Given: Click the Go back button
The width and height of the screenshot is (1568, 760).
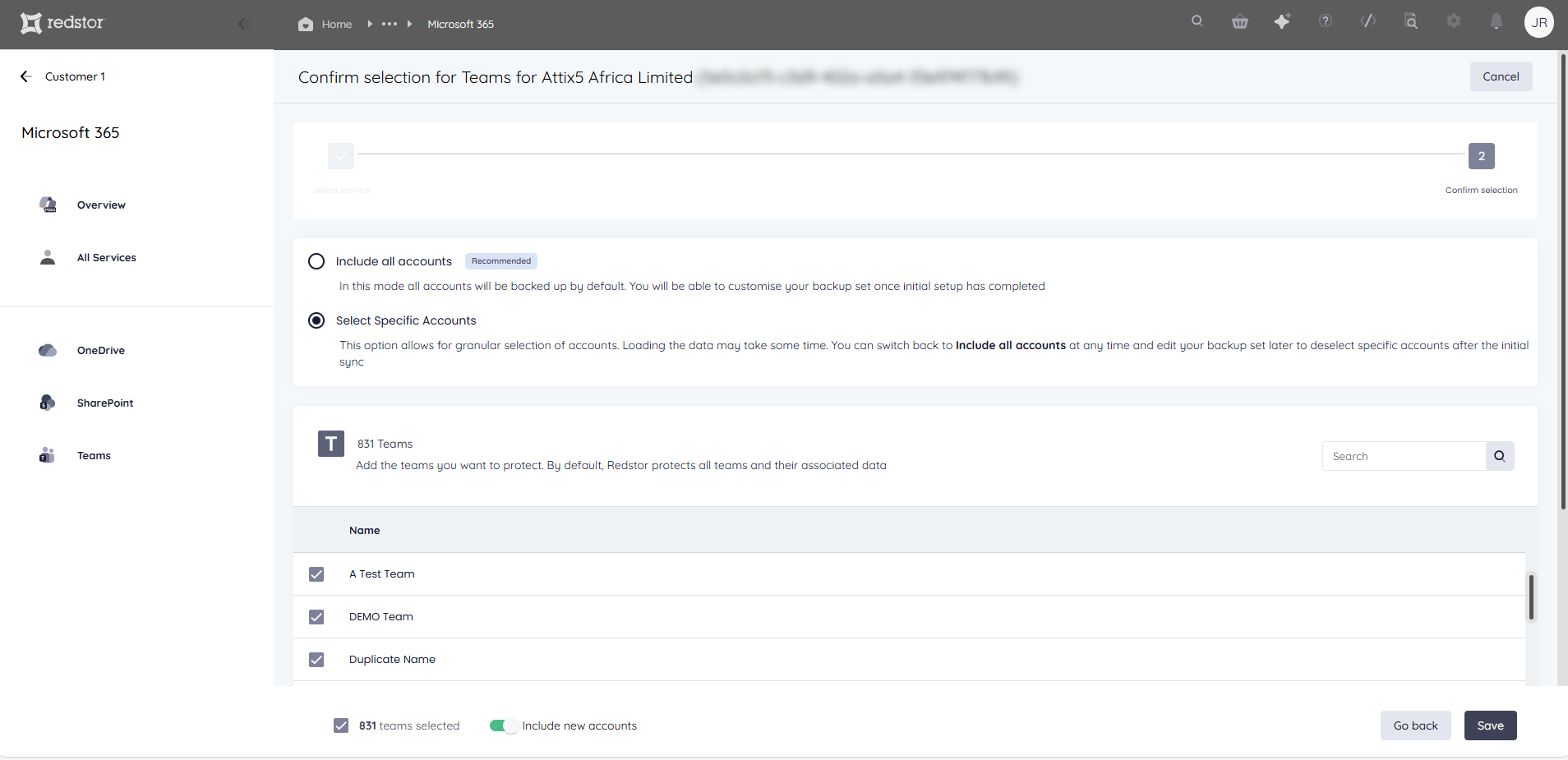Looking at the screenshot, I should click(x=1415, y=725).
